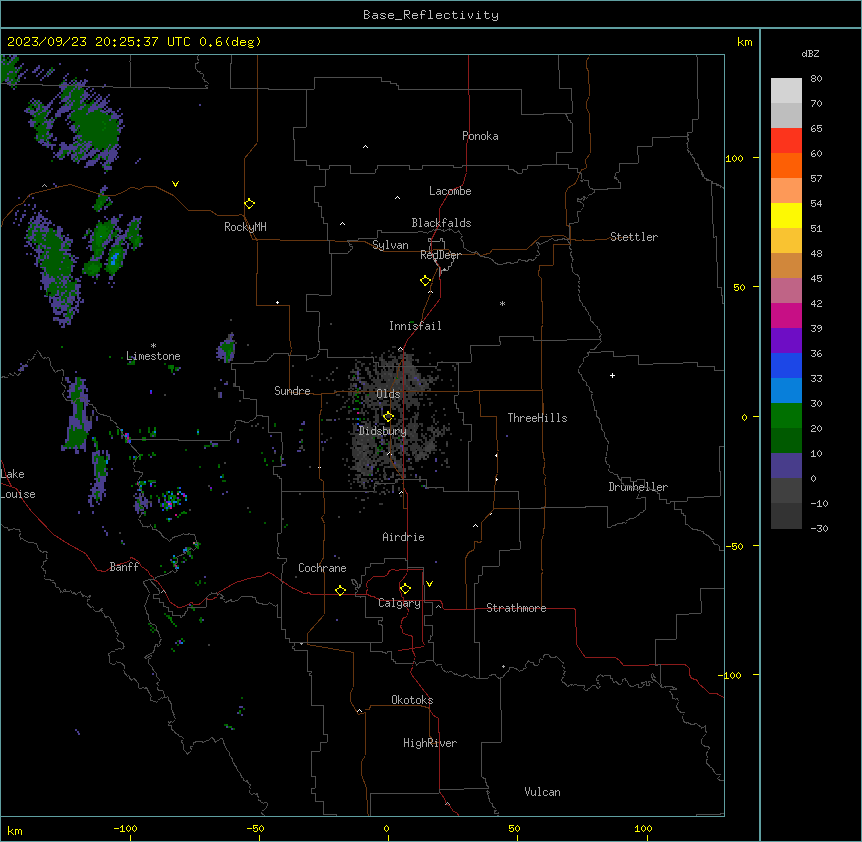Screen dimensions: 862x842
Task: Click the light gray 70-80 dBZ legend swatch
Action: tap(786, 91)
